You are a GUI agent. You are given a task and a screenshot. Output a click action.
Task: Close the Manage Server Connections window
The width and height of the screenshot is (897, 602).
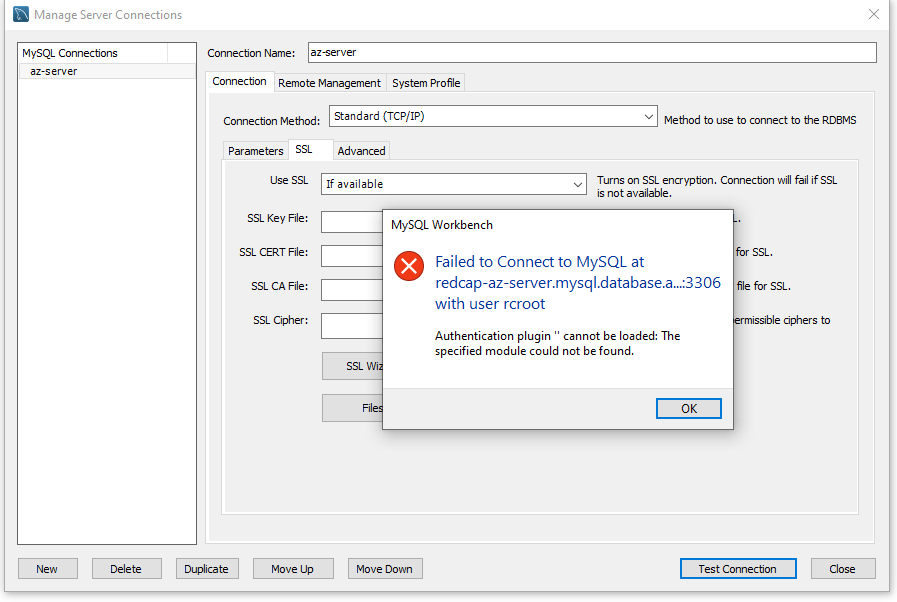[874, 14]
